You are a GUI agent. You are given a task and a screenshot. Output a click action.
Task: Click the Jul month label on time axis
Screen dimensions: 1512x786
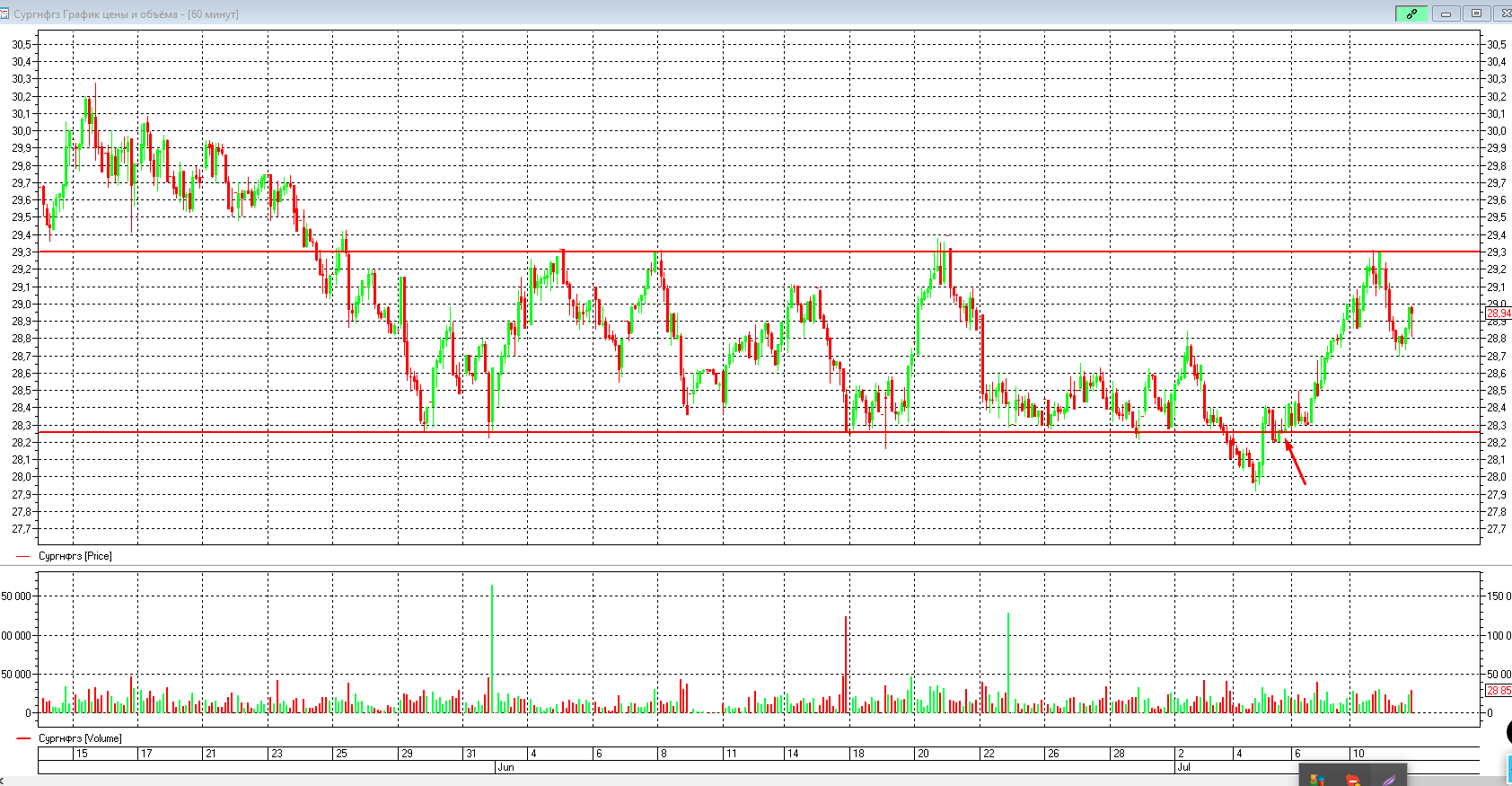pos(1184,767)
